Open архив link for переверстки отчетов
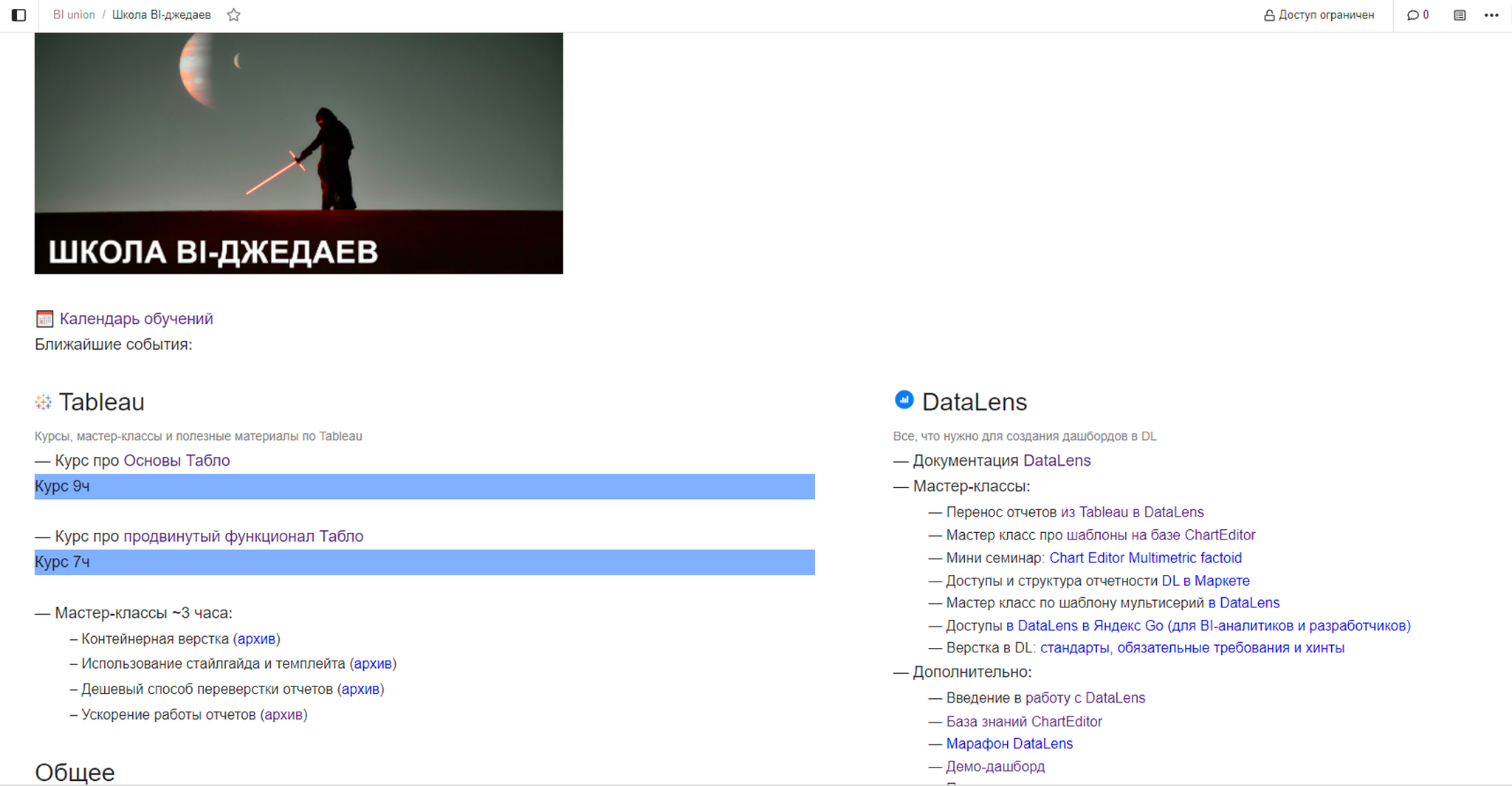The height and width of the screenshot is (786, 1512). [x=360, y=689]
